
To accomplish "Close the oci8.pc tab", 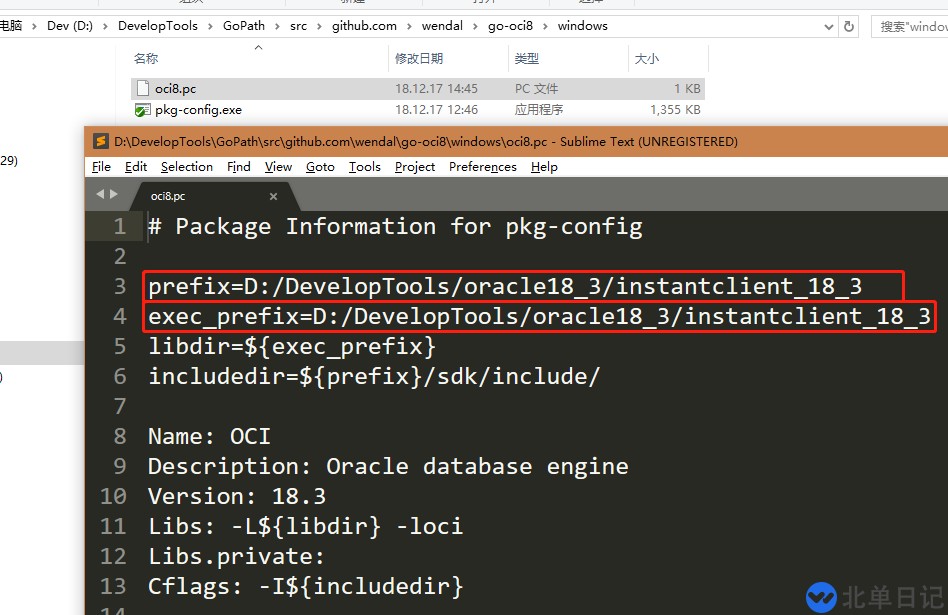I will tap(274, 197).
